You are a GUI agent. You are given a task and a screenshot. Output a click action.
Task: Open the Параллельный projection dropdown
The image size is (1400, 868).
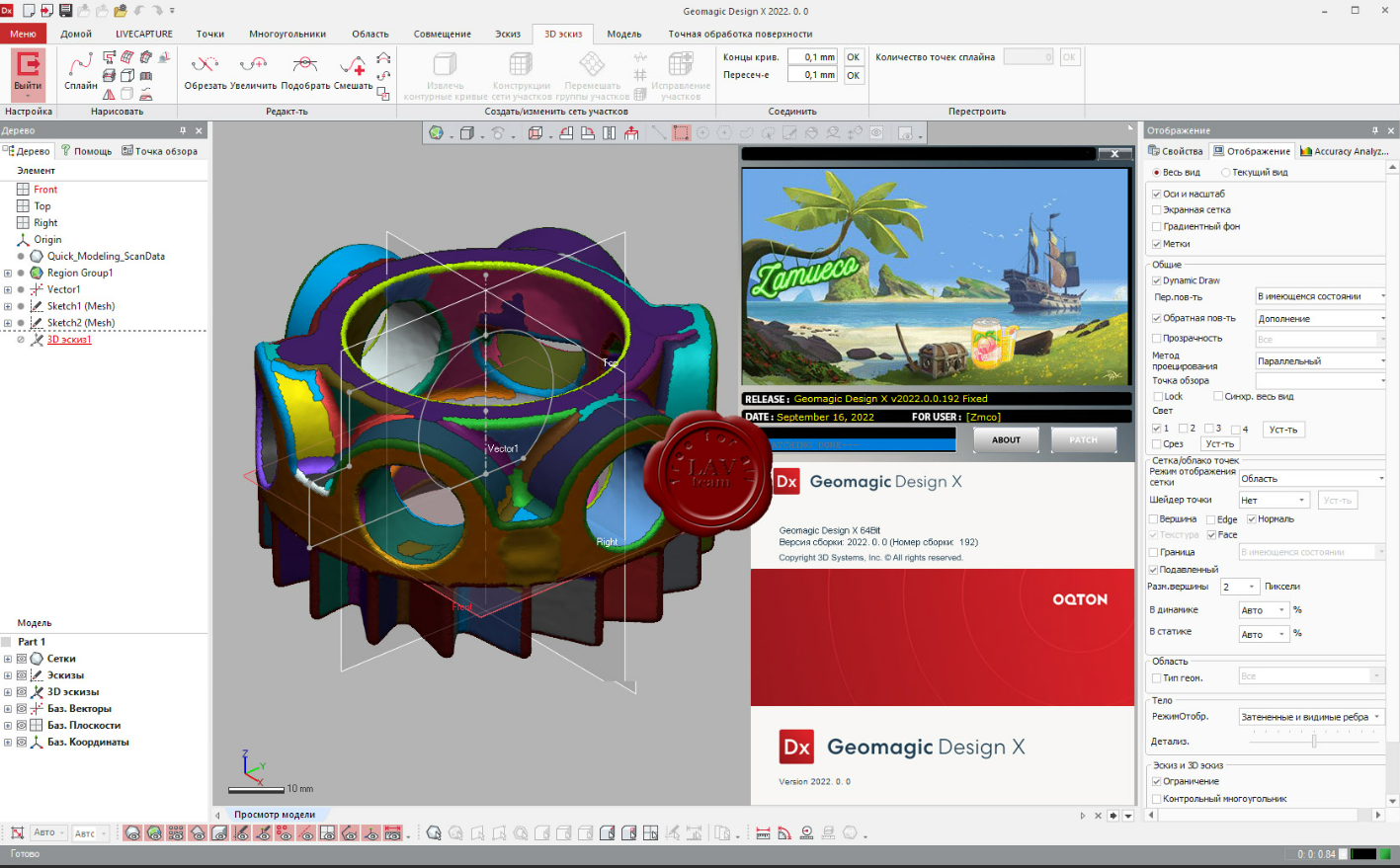(x=1321, y=360)
